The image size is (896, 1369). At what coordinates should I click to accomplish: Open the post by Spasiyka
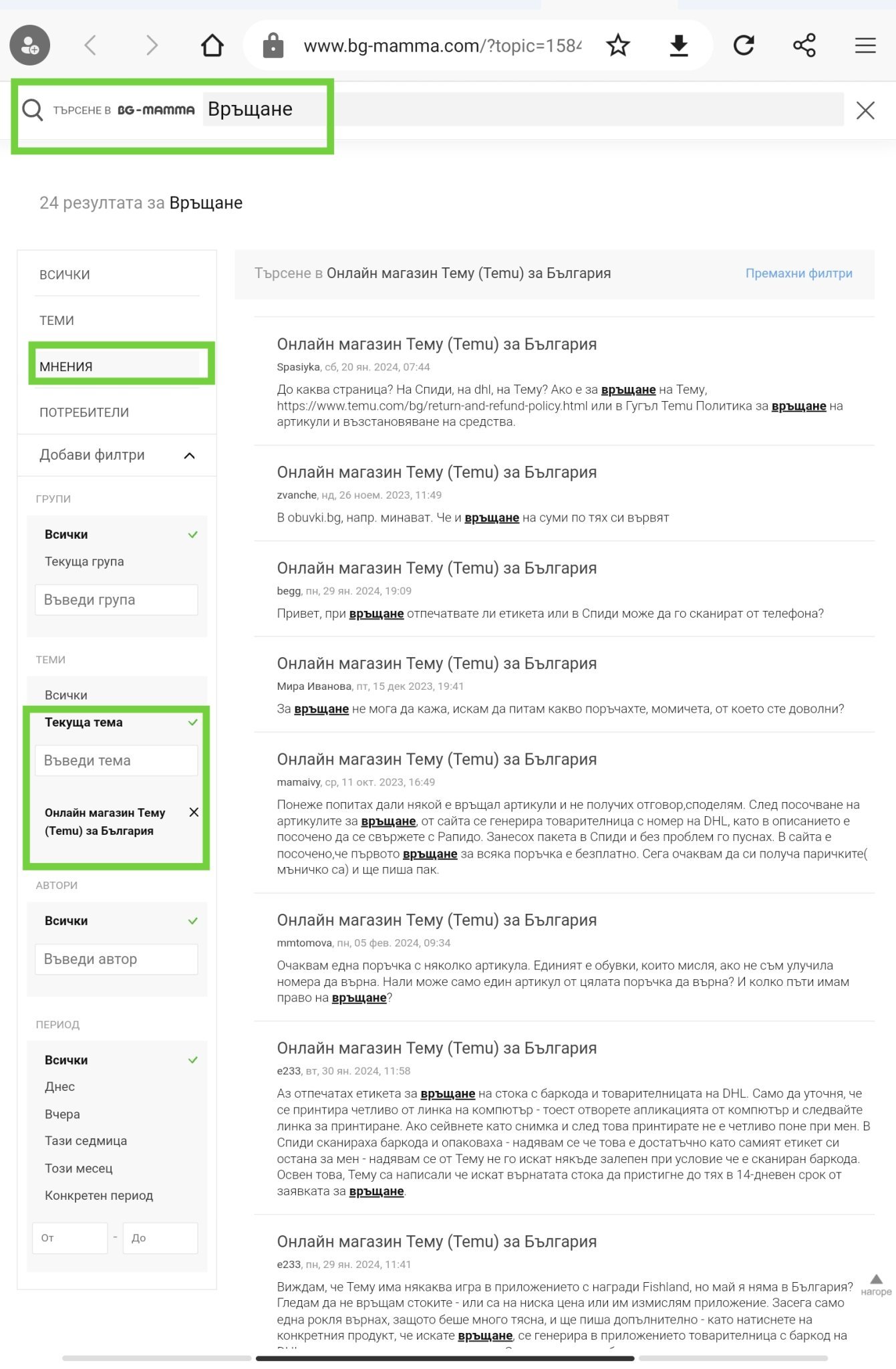coord(436,344)
